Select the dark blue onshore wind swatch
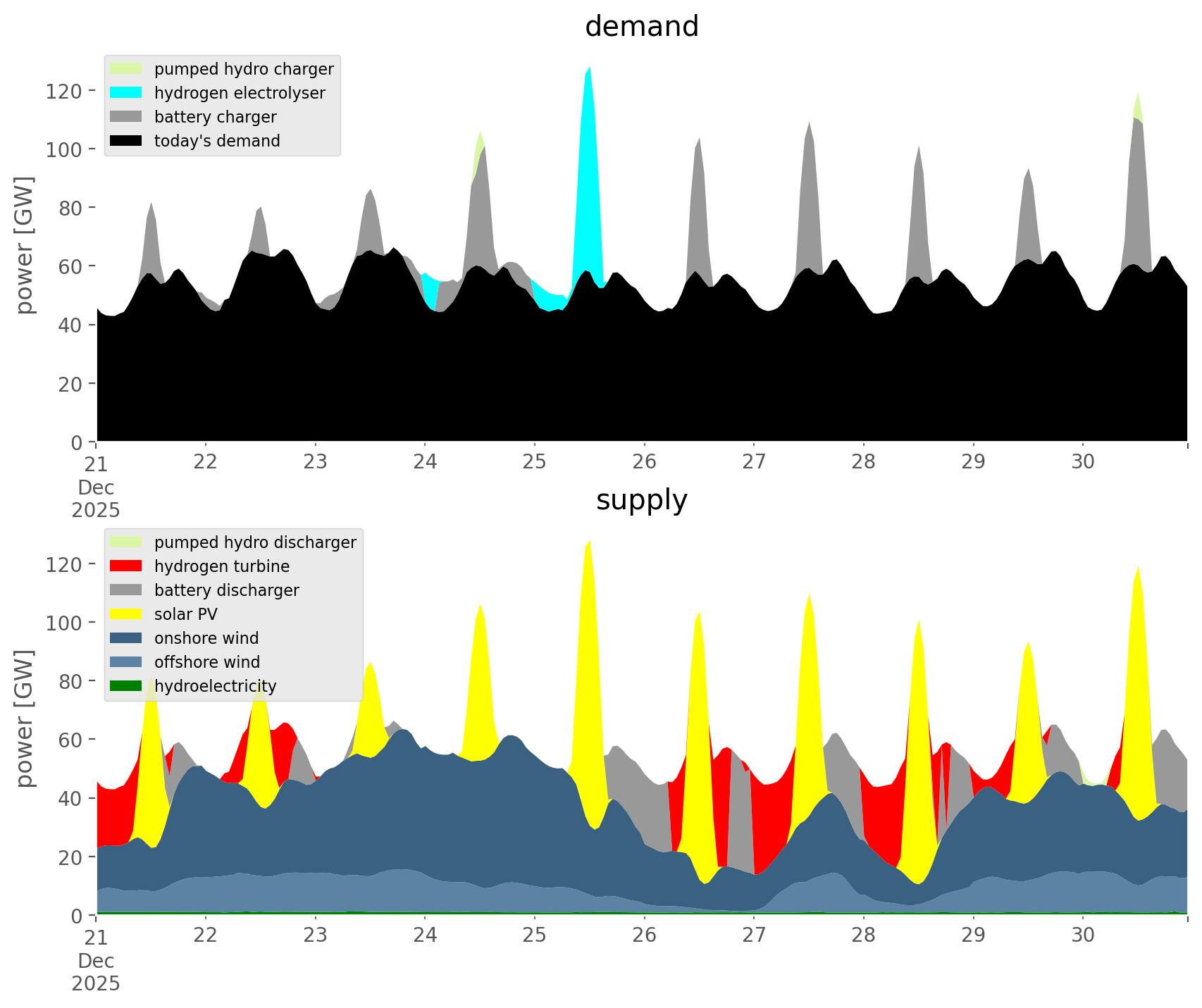Image resolution: width=1202 pixels, height=1008 pixels. (x=126, y=638)
